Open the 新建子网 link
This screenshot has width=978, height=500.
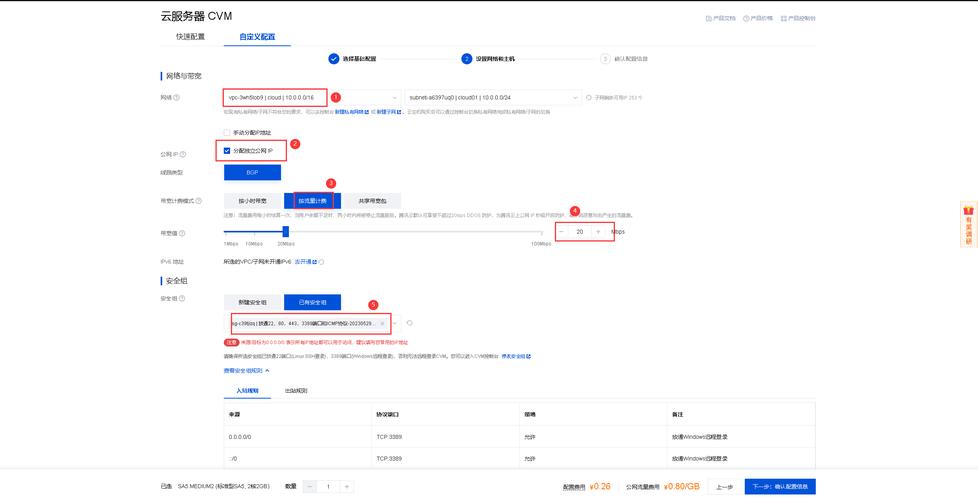[389, 112]
